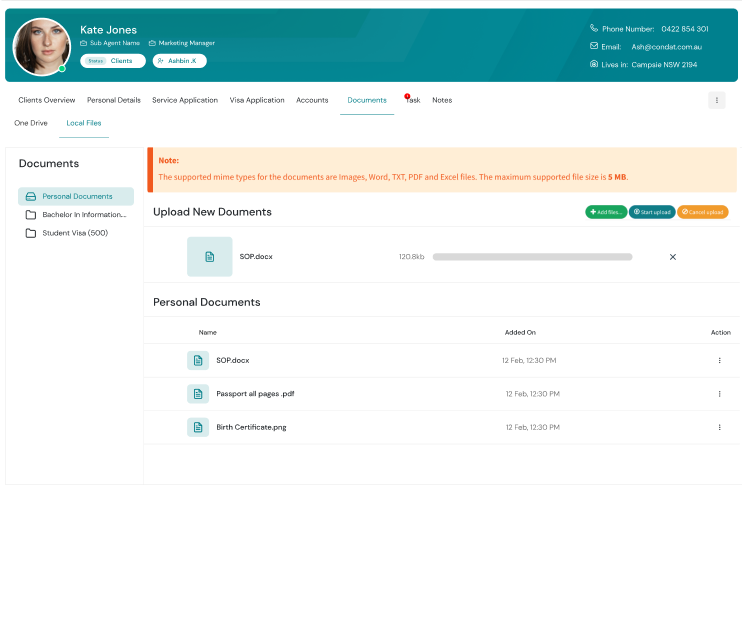742x620 pixels.
Task: Go to the Accounts tab
Action: point(312,100)
